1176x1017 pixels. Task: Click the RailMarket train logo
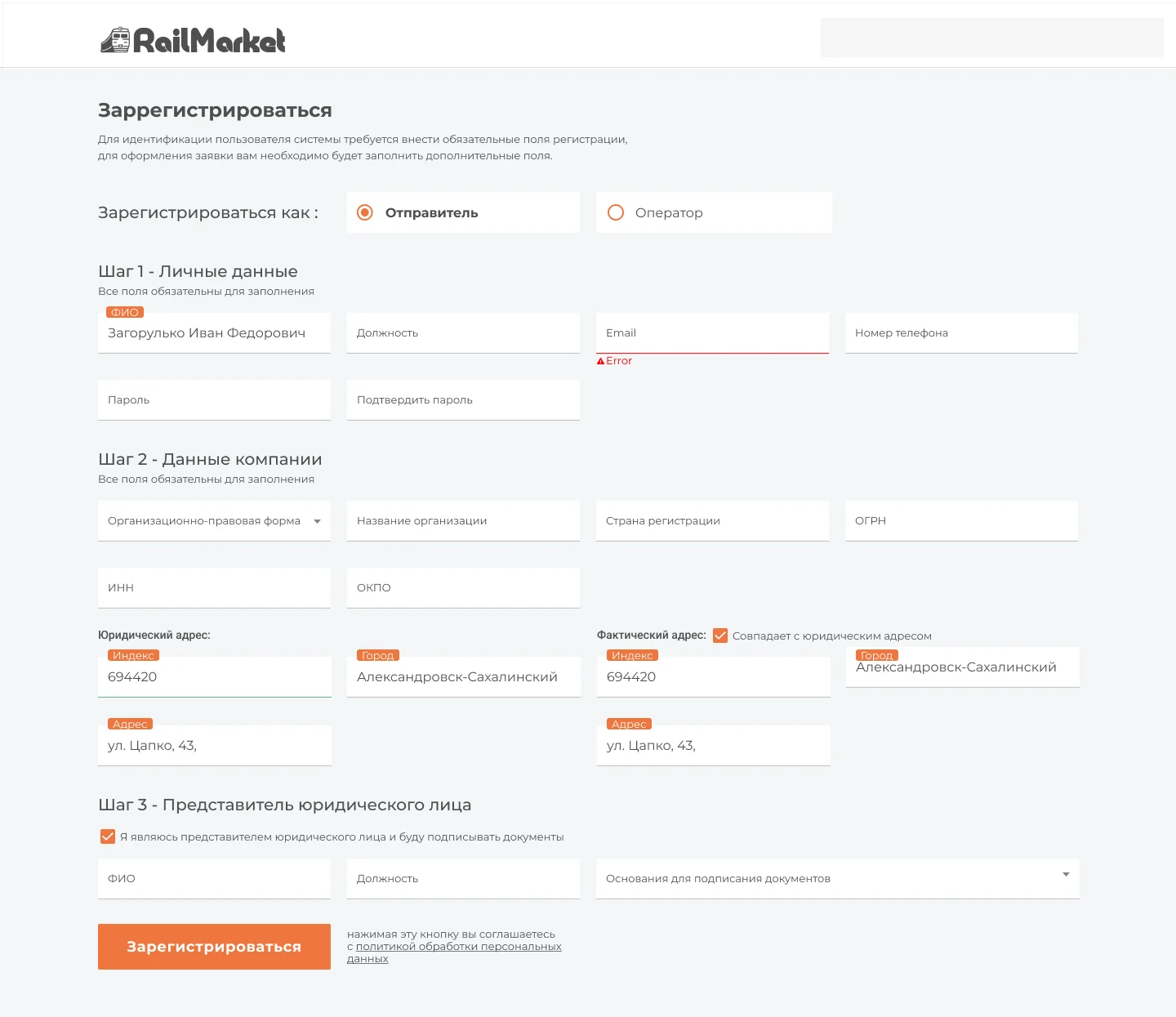click(x=193, y=40)
